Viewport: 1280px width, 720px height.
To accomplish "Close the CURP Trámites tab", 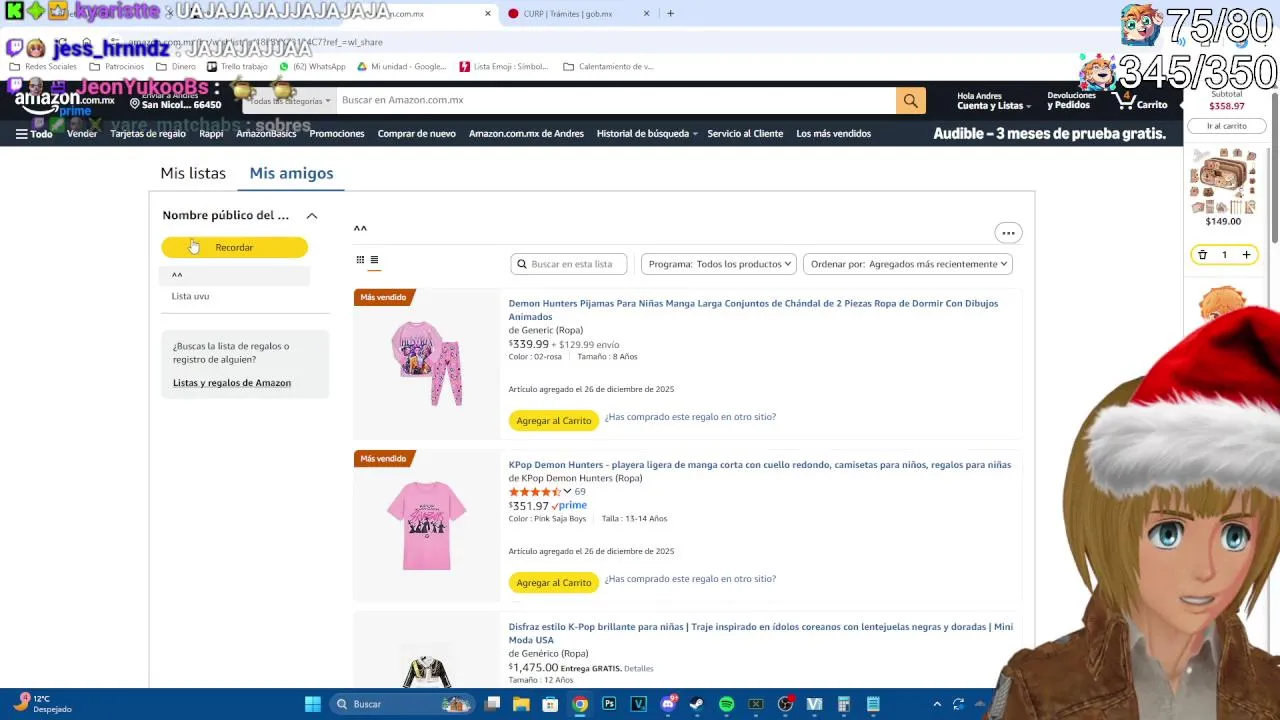I will [646, 14].
